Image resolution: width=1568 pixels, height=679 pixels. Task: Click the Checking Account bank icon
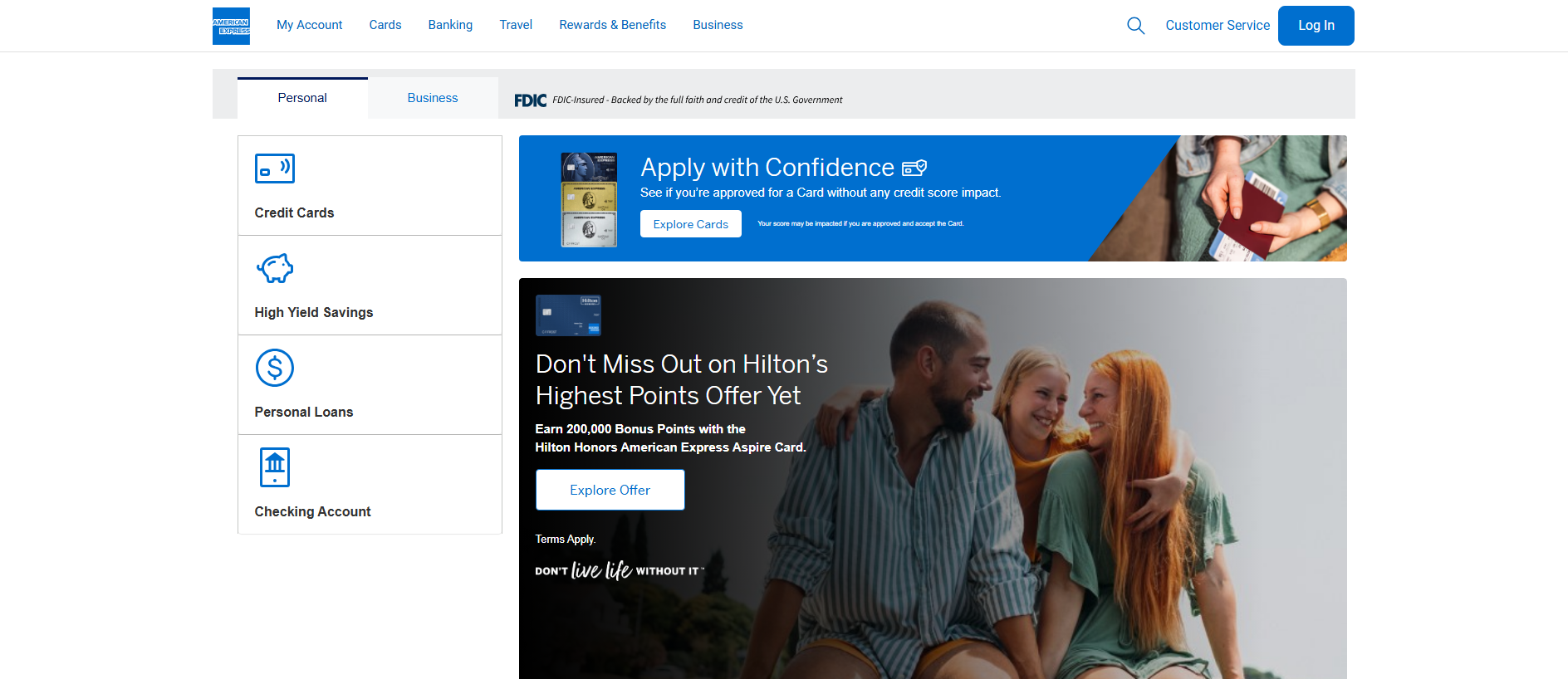tap(275, 467)
